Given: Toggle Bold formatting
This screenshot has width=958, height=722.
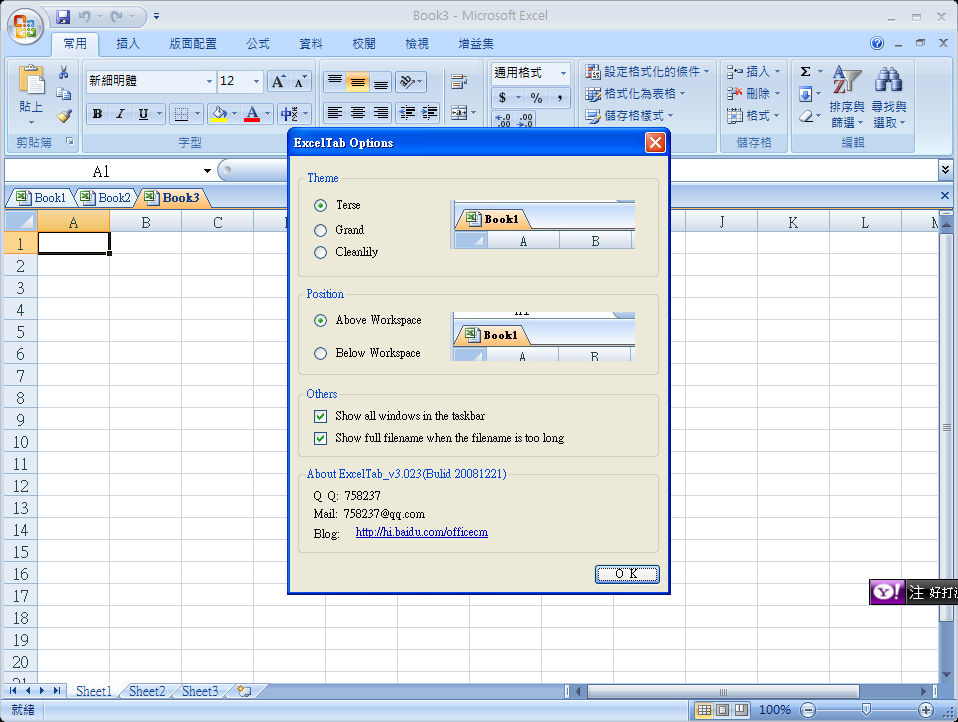Looking at the screenshot, I should 97,114.
